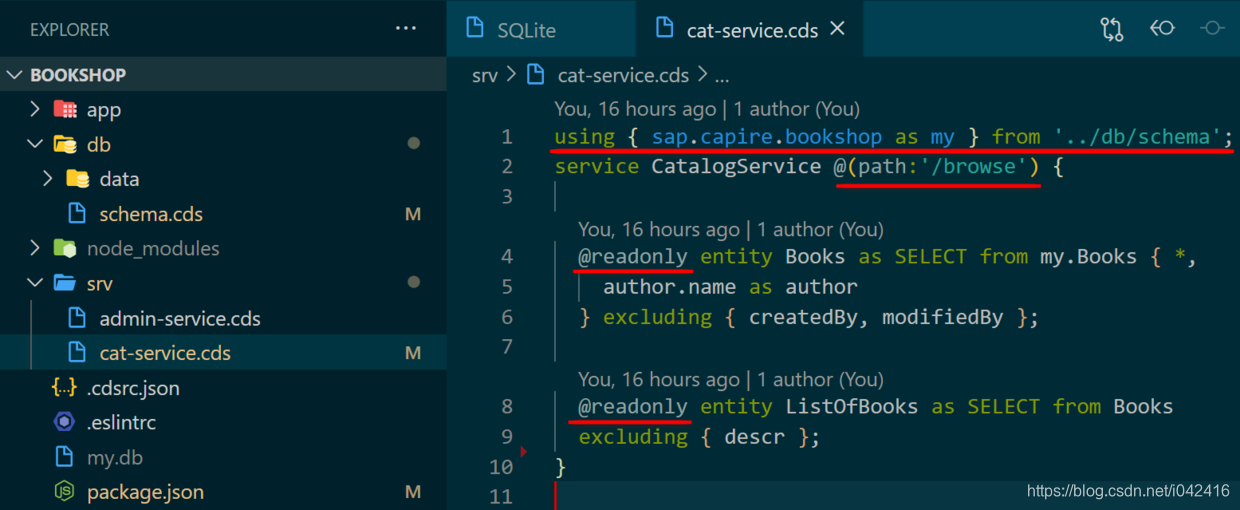Open admin-service.cds file
The image size is (1240, 510).
pyautogui.click(x=180, y=319)
